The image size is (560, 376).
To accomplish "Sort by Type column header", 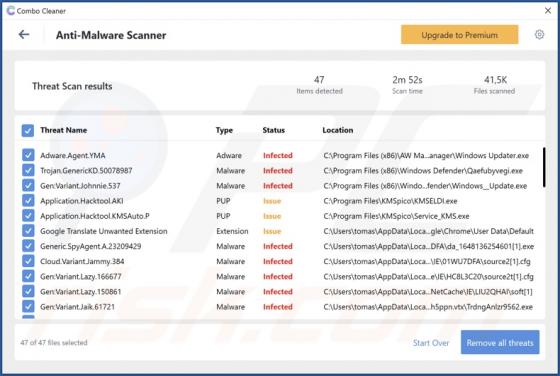I will (224, 130).
